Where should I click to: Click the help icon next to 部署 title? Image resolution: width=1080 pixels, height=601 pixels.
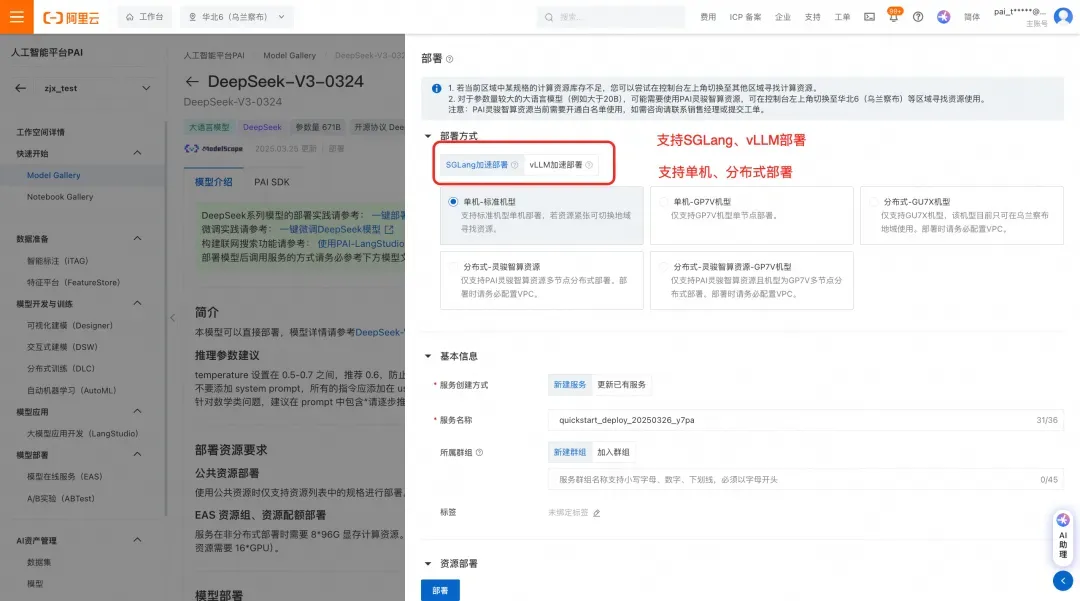(x=450, y=59)
